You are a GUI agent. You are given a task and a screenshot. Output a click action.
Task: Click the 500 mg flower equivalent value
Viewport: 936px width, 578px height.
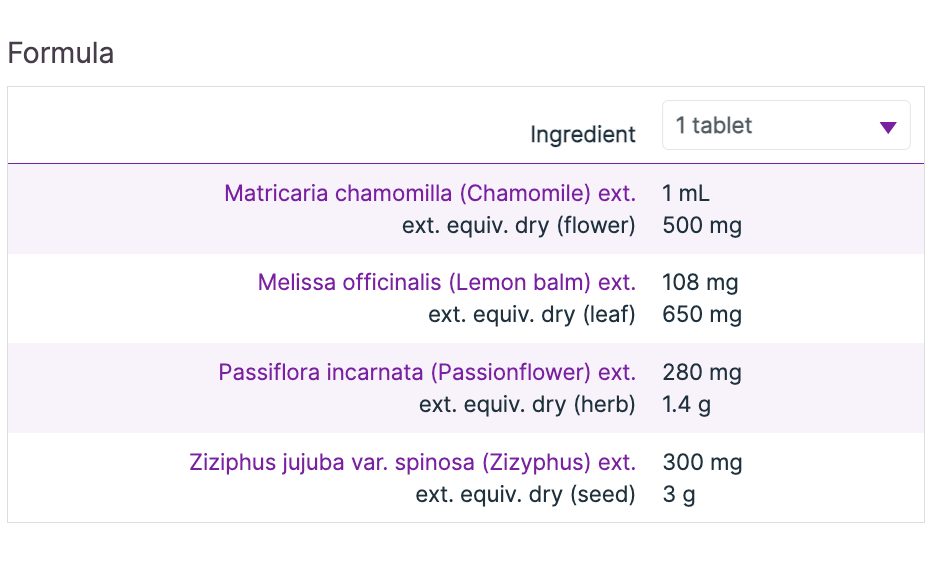click(x=702, y=225)
